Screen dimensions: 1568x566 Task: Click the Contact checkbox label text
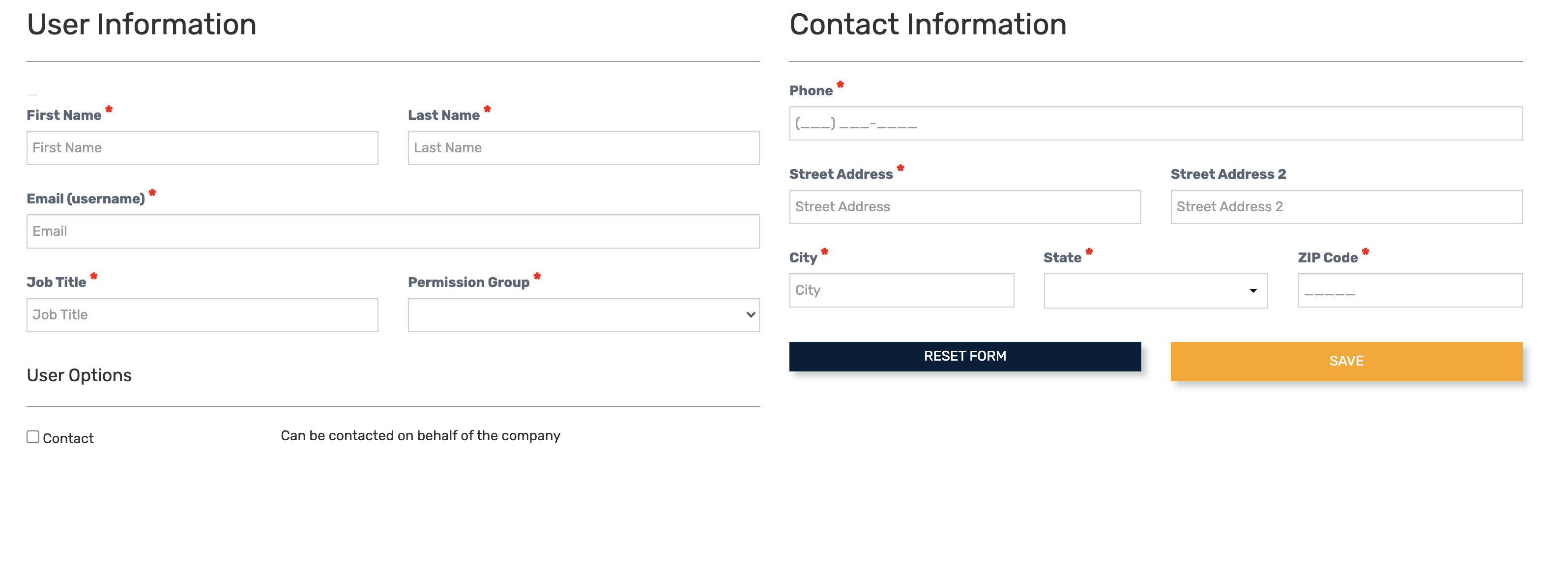click(68, 438)
